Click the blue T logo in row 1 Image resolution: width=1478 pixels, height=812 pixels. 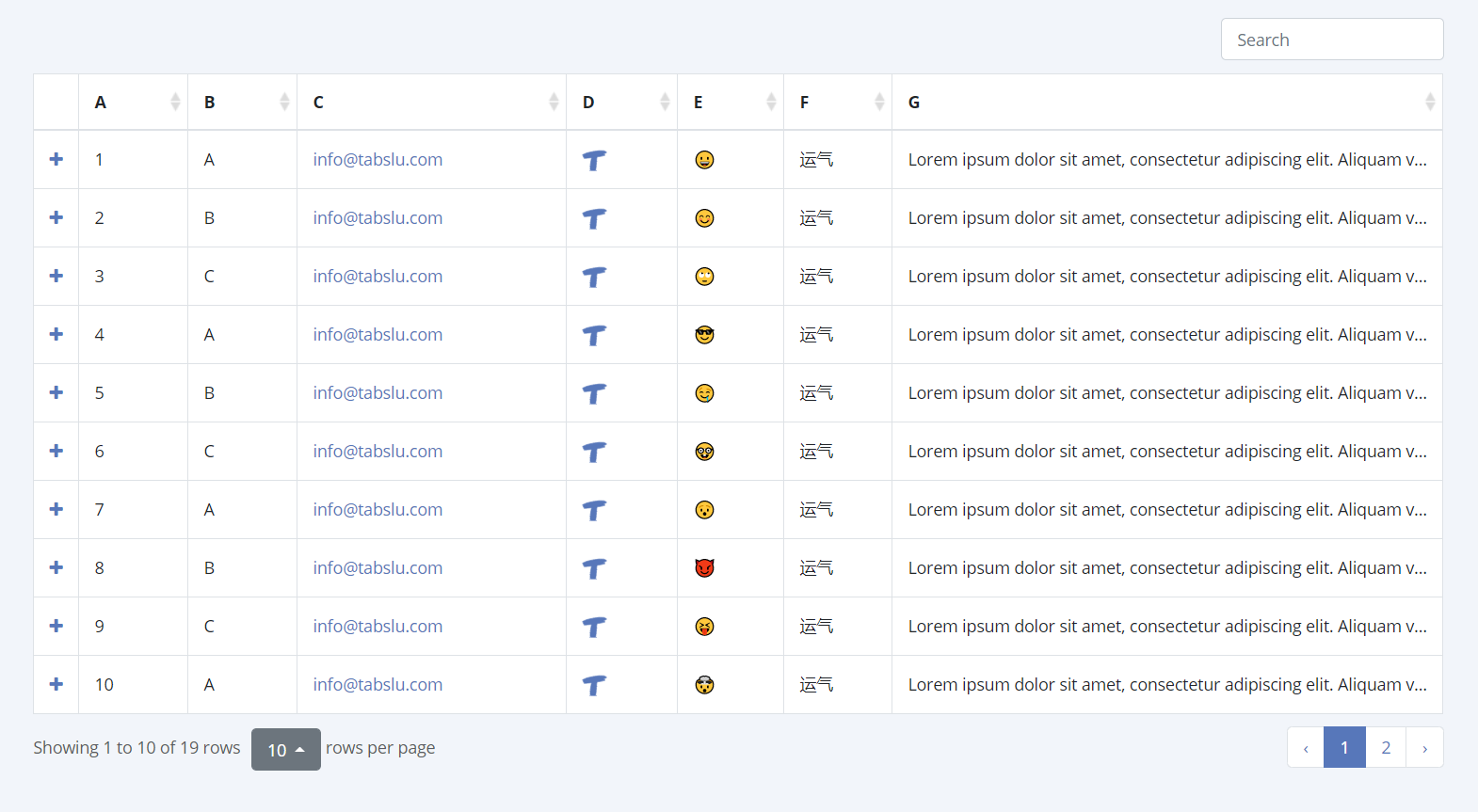[594, 161]
